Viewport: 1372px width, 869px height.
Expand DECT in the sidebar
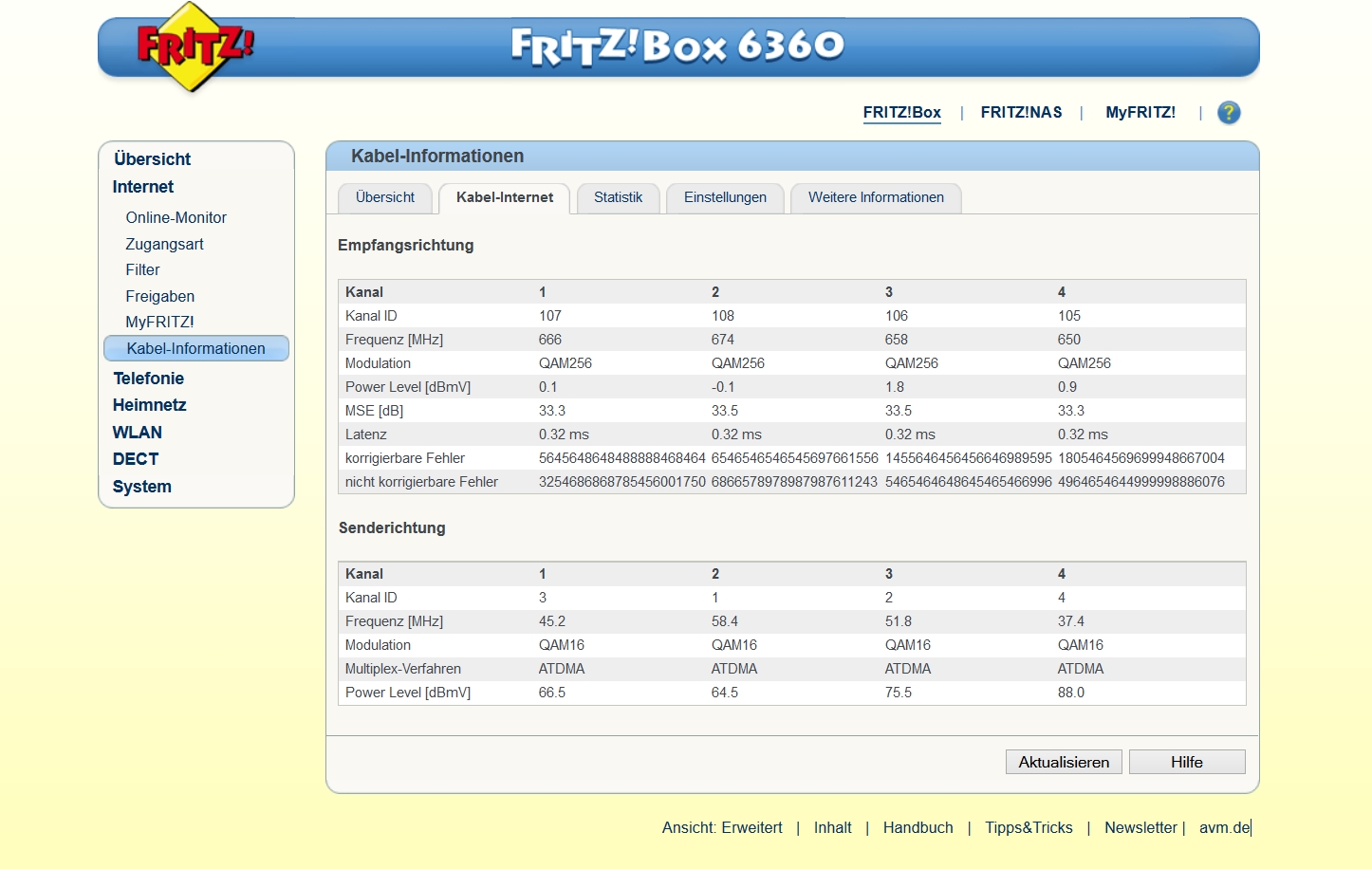pyautogui.click(x=135, y=459)
